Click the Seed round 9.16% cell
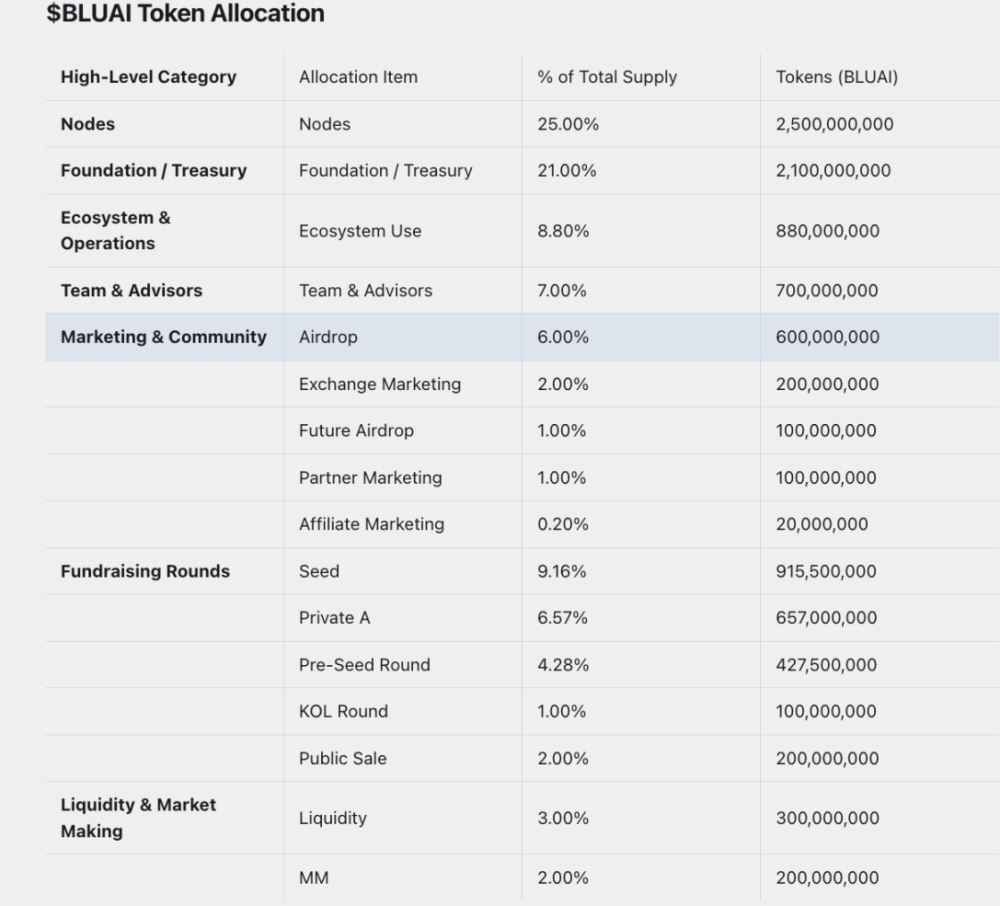Screen dimensions: 1000x906 coord(563,571)
